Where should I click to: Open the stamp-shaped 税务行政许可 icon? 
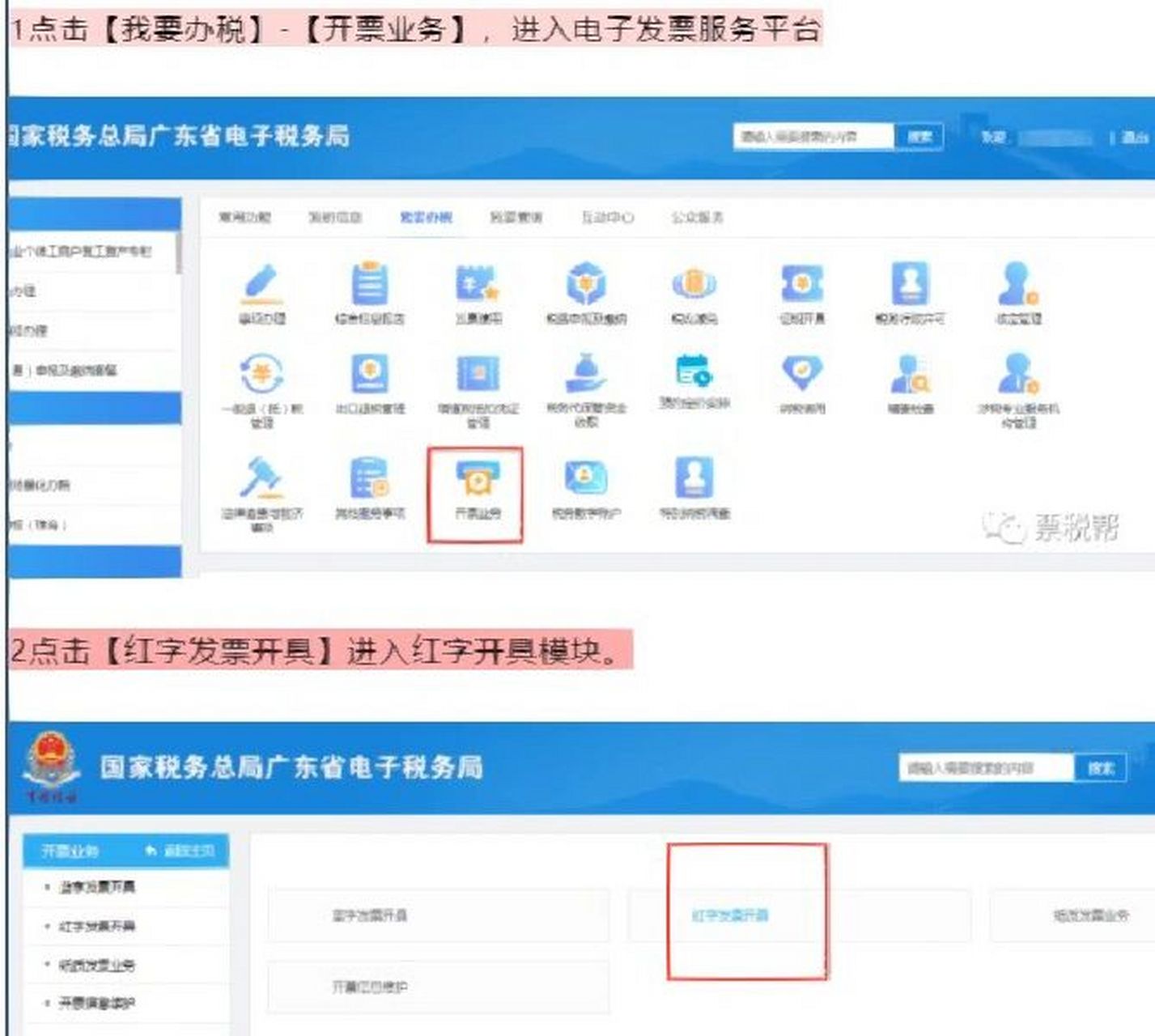[x=911, y=287]
